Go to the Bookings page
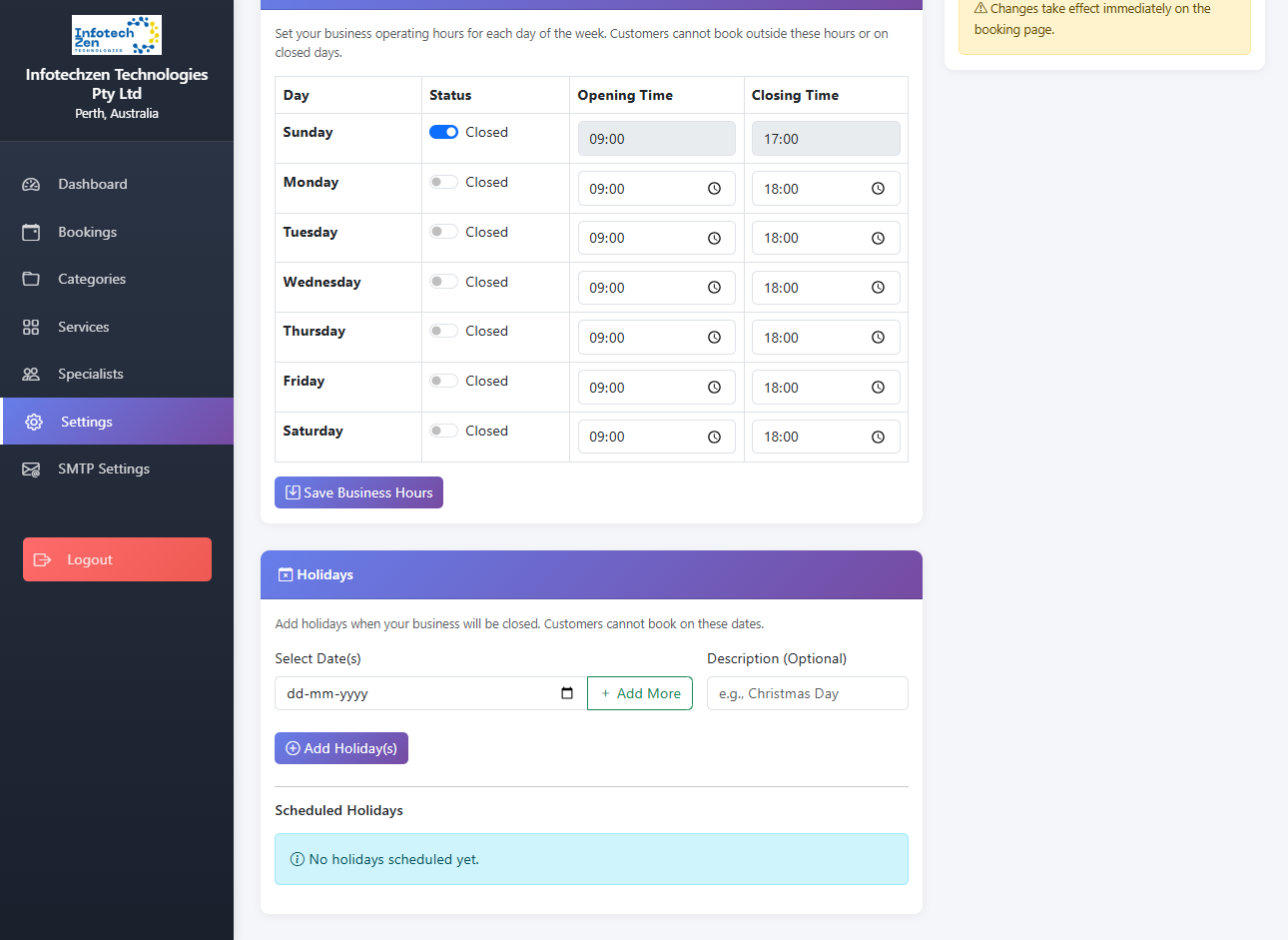The image size is (1288, 940). [87, 232]
